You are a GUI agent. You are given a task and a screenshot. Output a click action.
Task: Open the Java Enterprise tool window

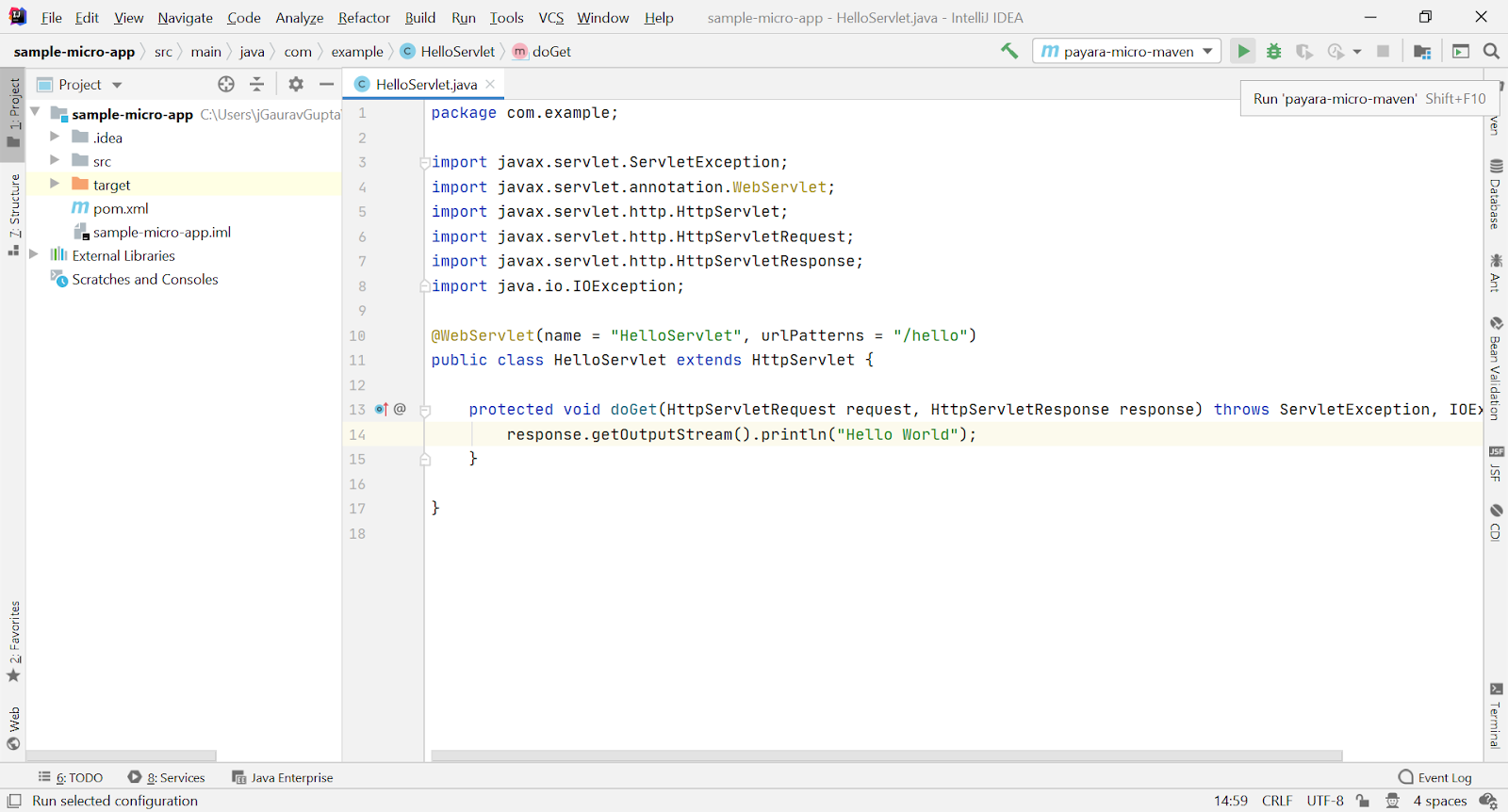(283, 777)
